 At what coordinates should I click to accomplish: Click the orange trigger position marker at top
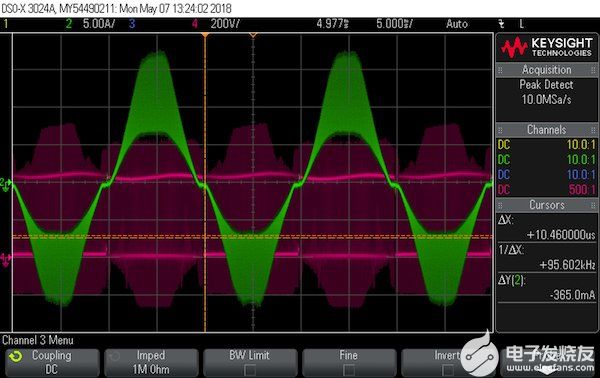(x=205, y=36)
